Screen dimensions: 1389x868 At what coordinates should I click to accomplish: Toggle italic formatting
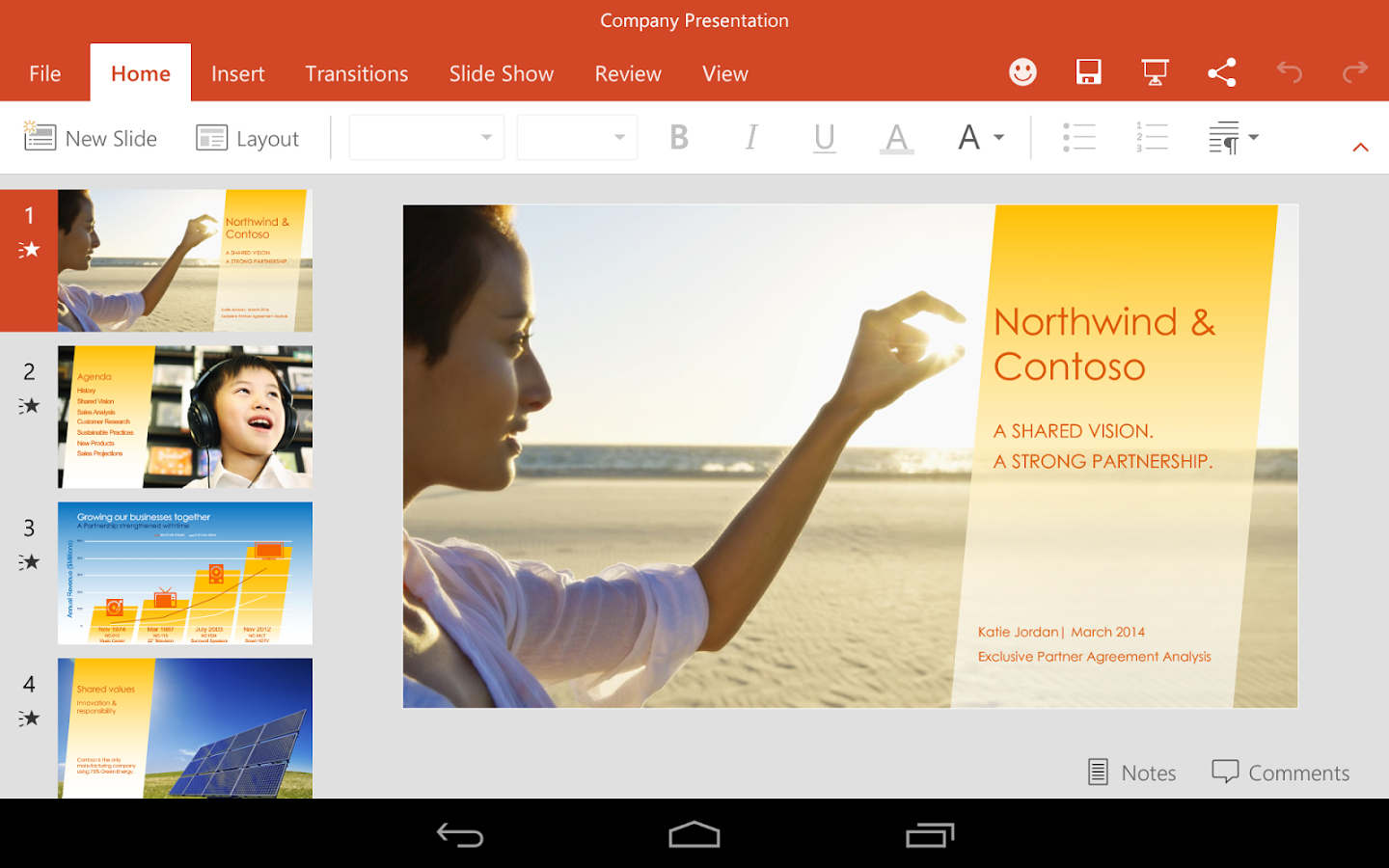point(751,137)
